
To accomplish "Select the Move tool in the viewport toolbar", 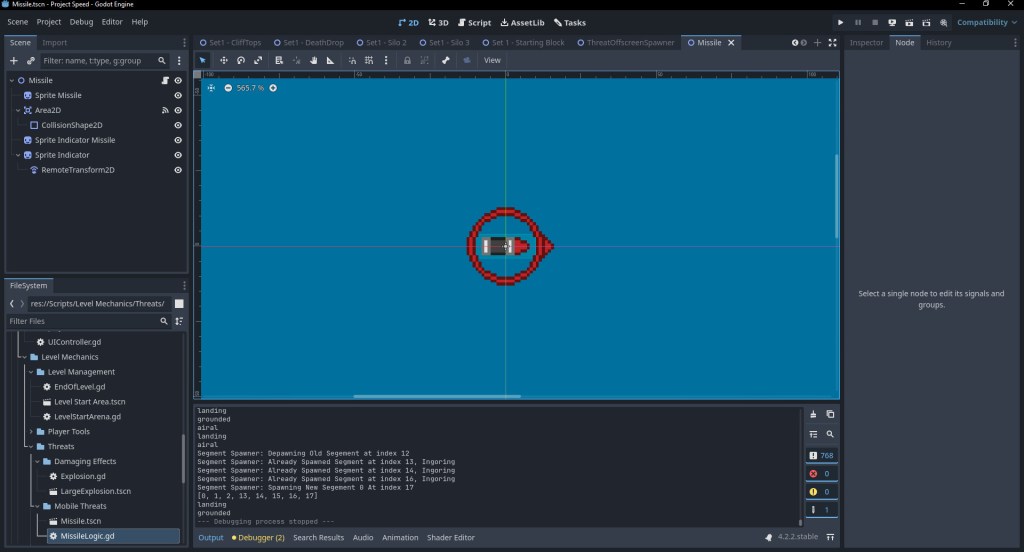I will tap(224, 60).
